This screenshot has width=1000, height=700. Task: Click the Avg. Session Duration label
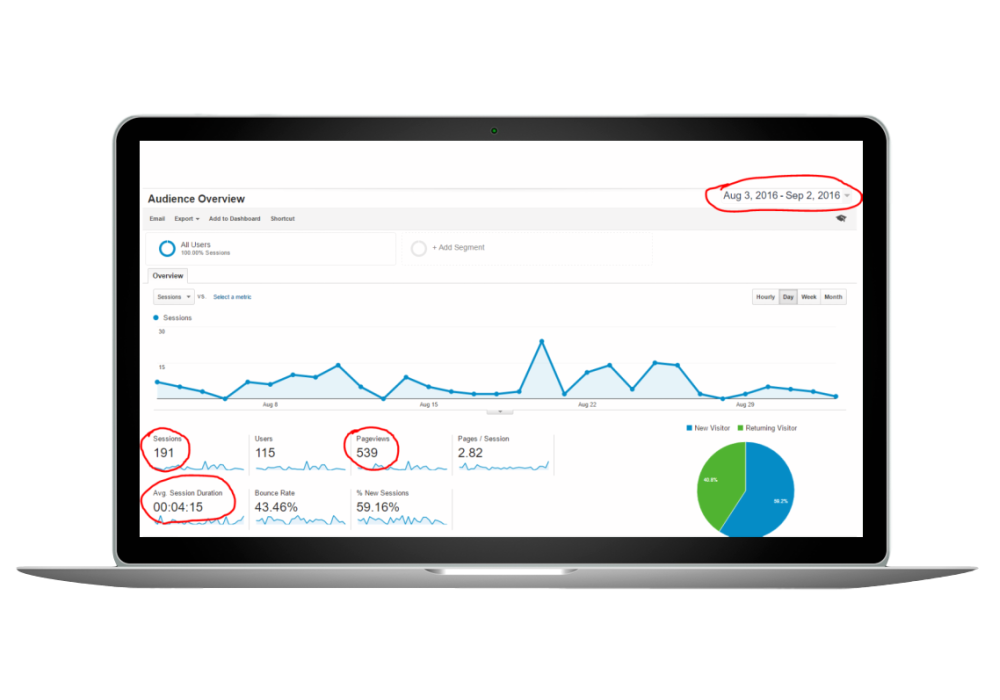[188, 493]
